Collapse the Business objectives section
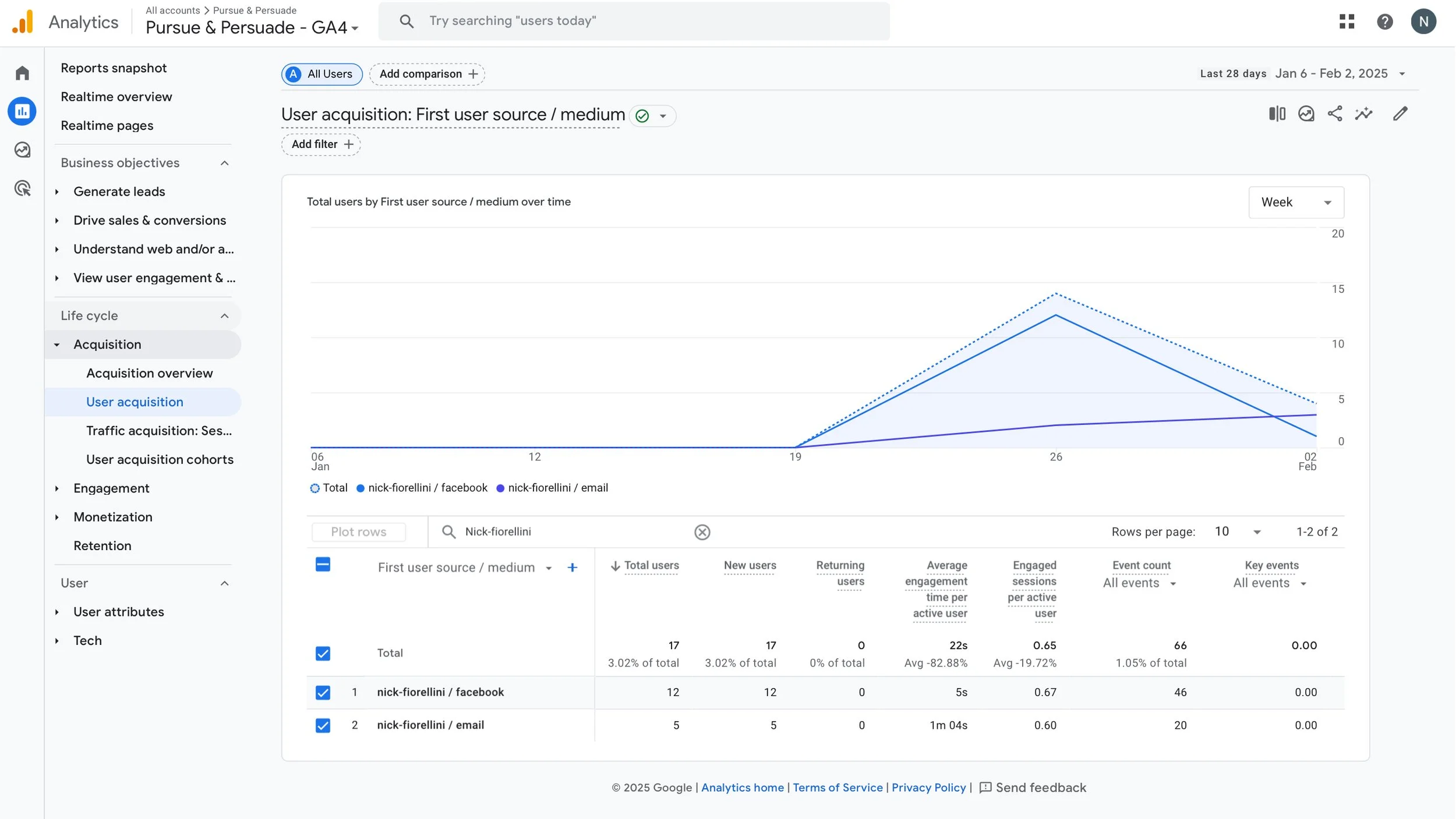 point(225,162)
